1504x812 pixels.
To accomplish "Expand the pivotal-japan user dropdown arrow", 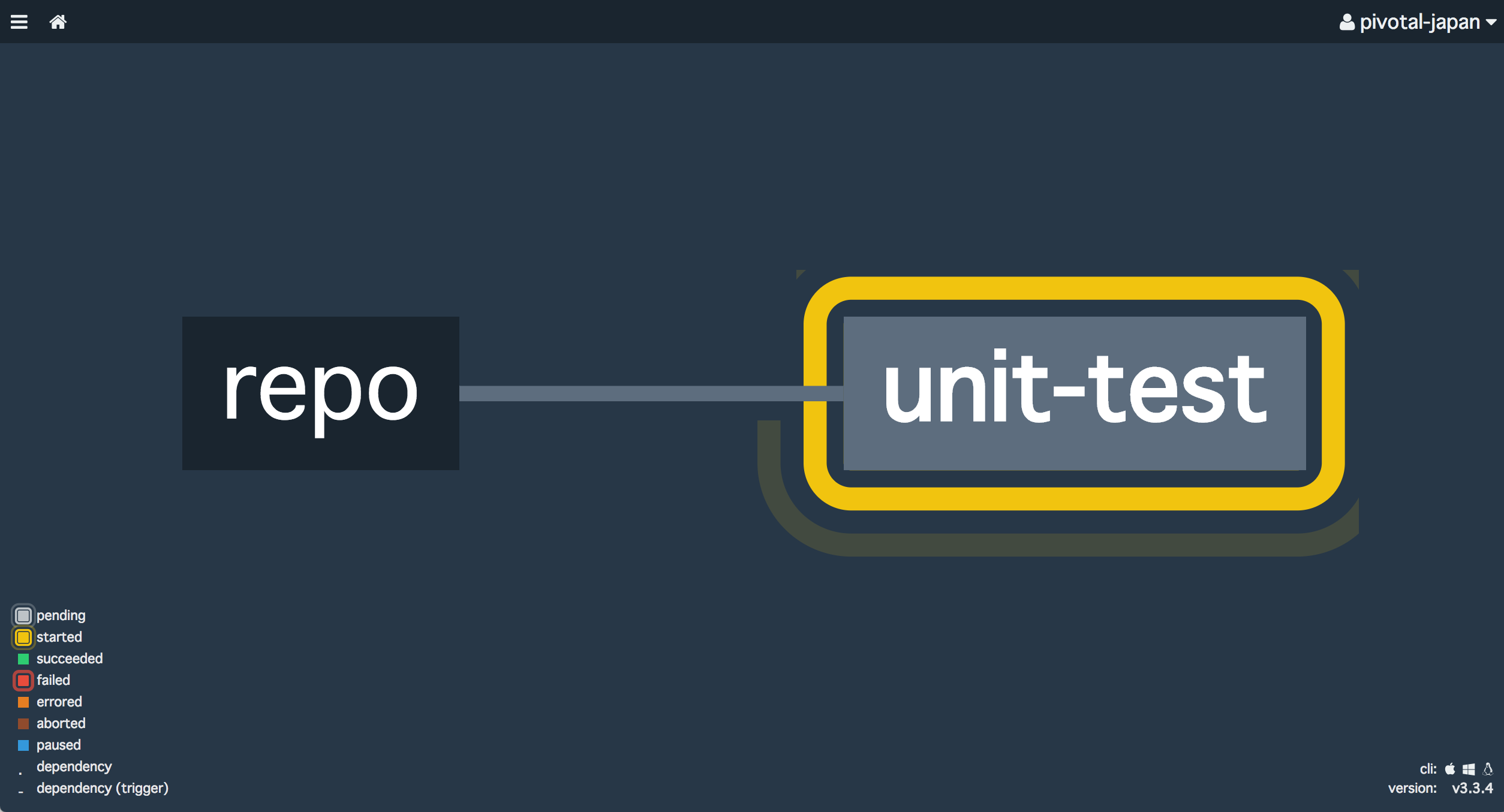I will [x=1491, y=22].
